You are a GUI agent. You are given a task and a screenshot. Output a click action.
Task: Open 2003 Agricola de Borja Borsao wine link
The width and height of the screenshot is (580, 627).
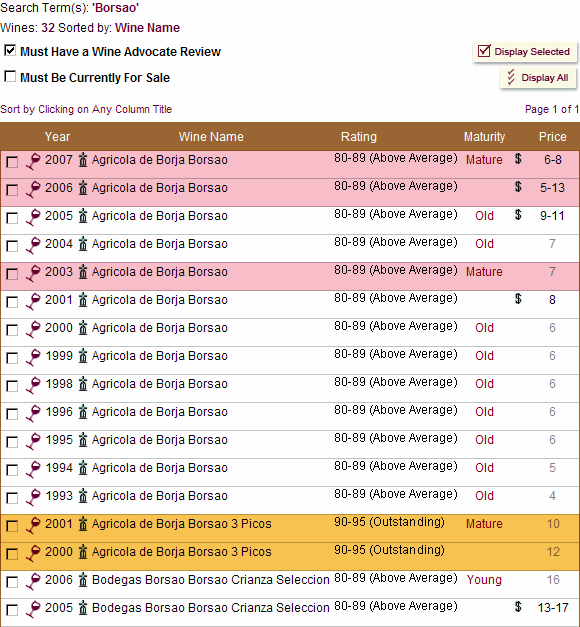click(160, 272)
